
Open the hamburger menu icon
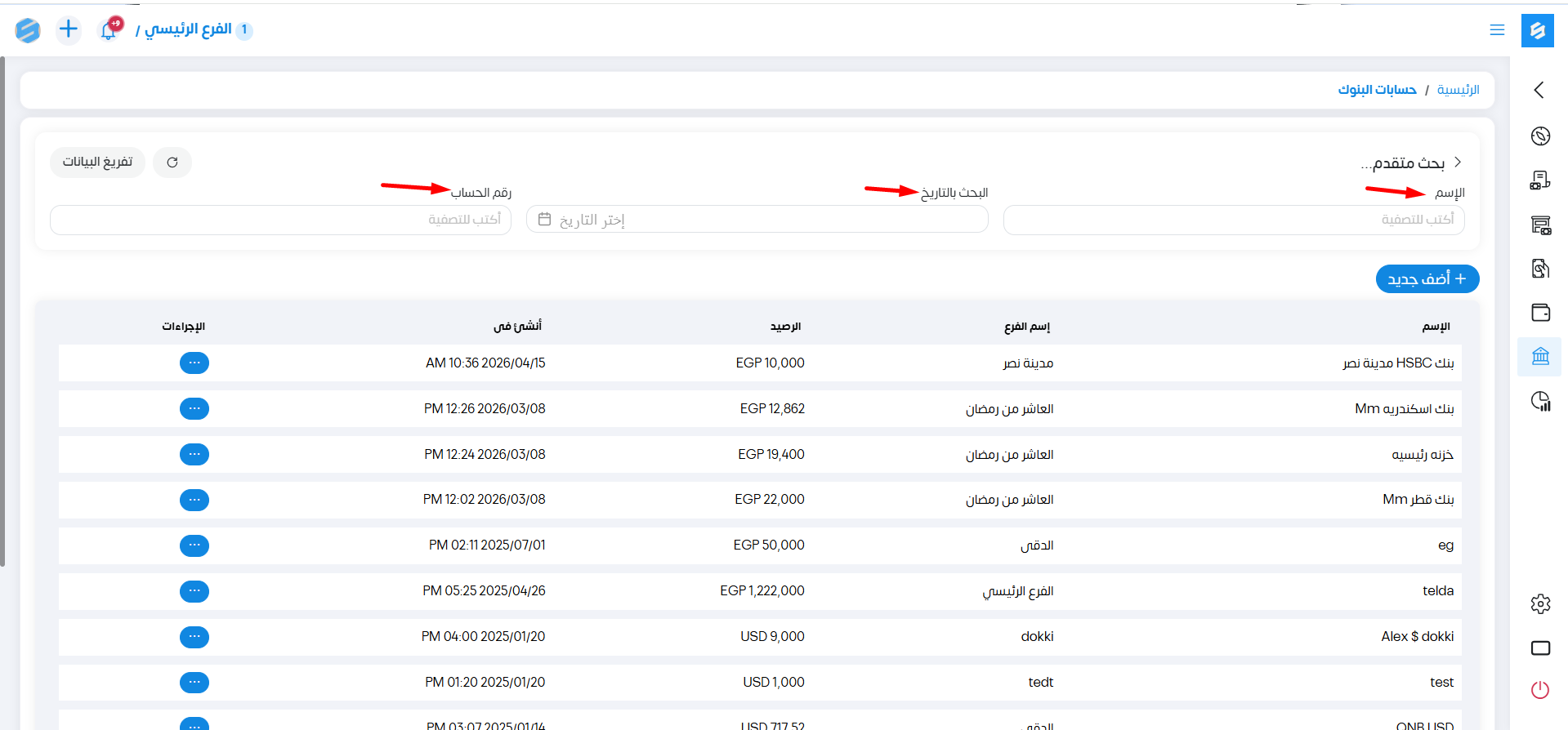(x=1497, y=30)
